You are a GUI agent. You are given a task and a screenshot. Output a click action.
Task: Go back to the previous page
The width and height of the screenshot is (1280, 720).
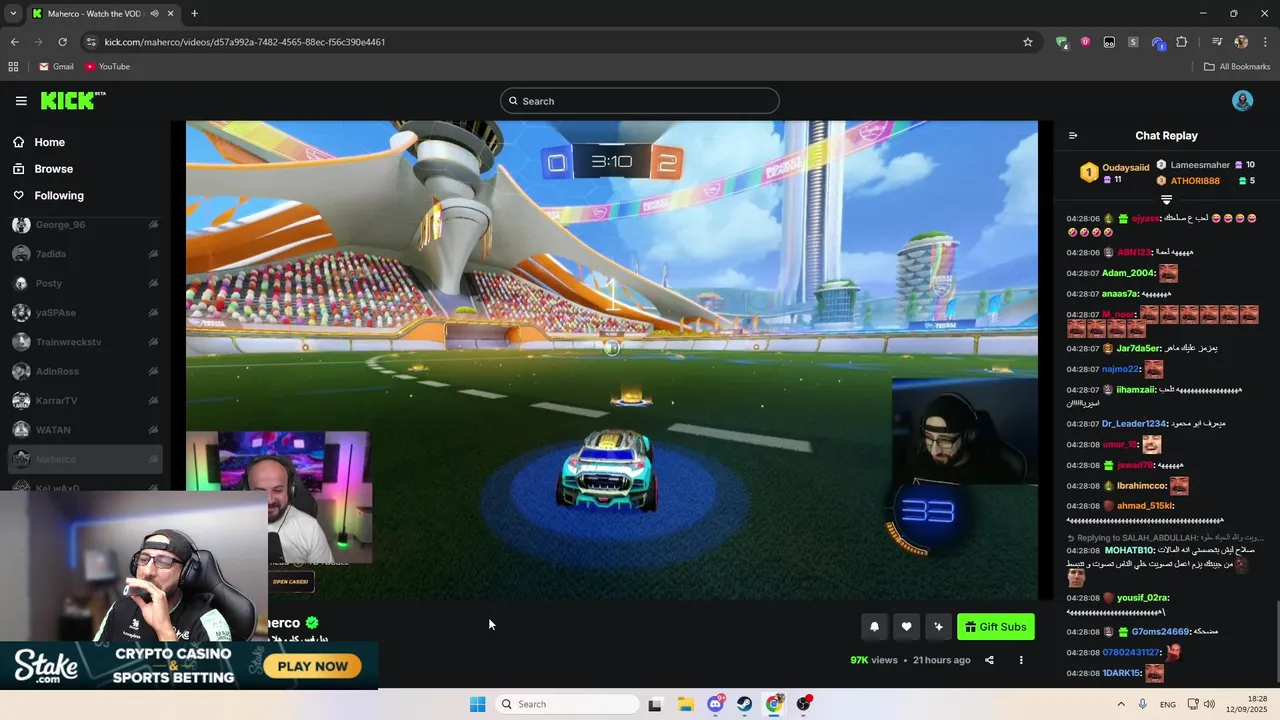click(x=14, y=42)
